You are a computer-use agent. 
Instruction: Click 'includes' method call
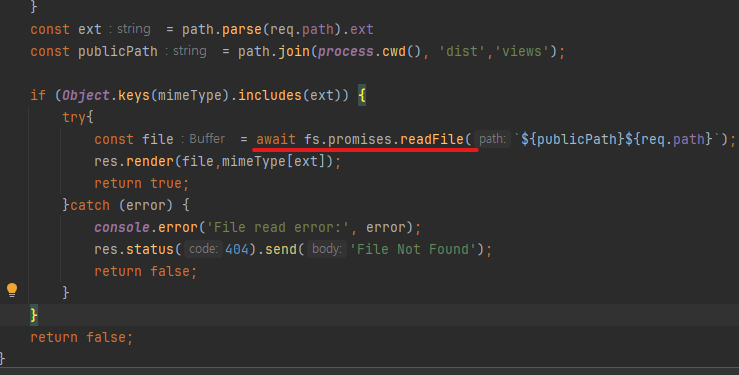pos(270,95)
